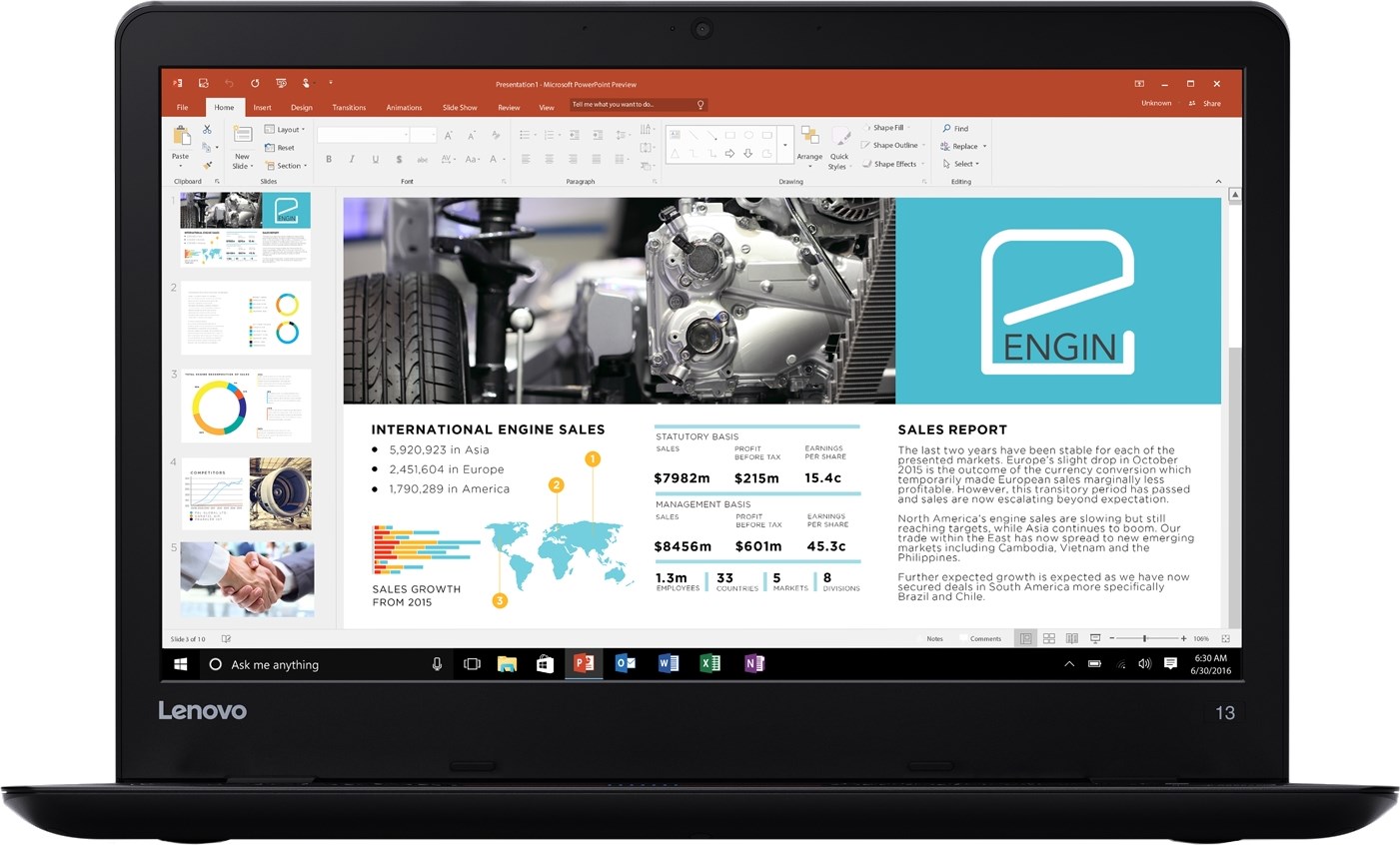Expand the shapes gallery dropdown arrow

click(x=784, y=146)
